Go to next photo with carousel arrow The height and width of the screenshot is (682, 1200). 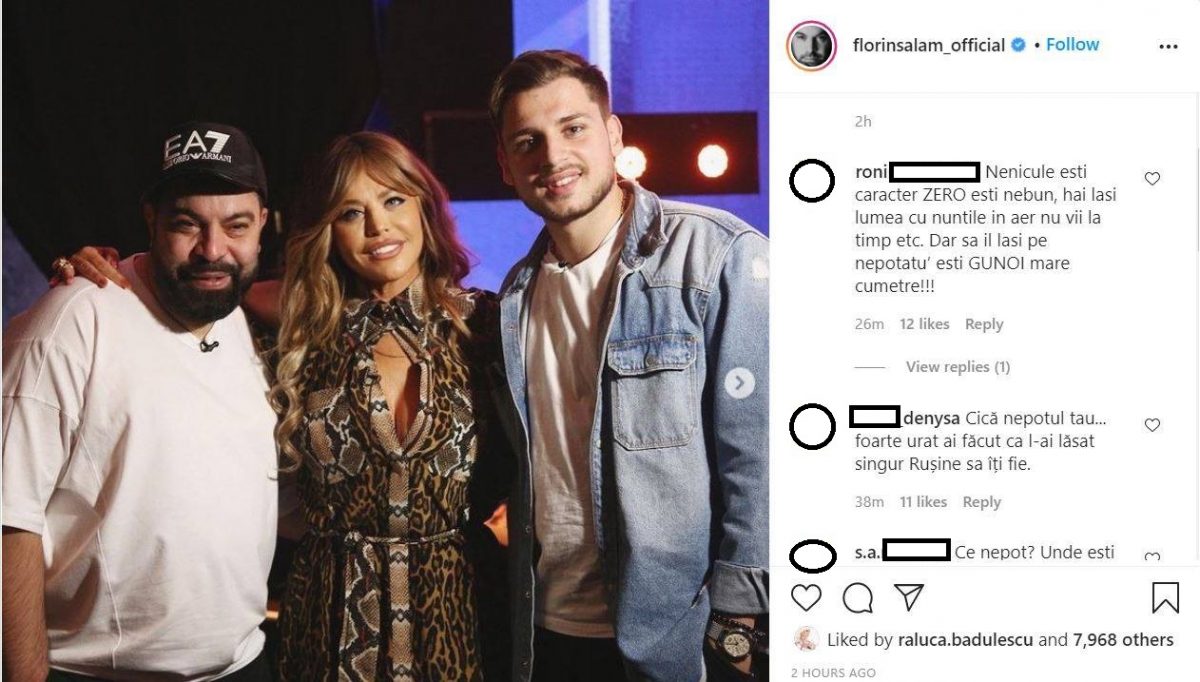[x=739, y=383]
